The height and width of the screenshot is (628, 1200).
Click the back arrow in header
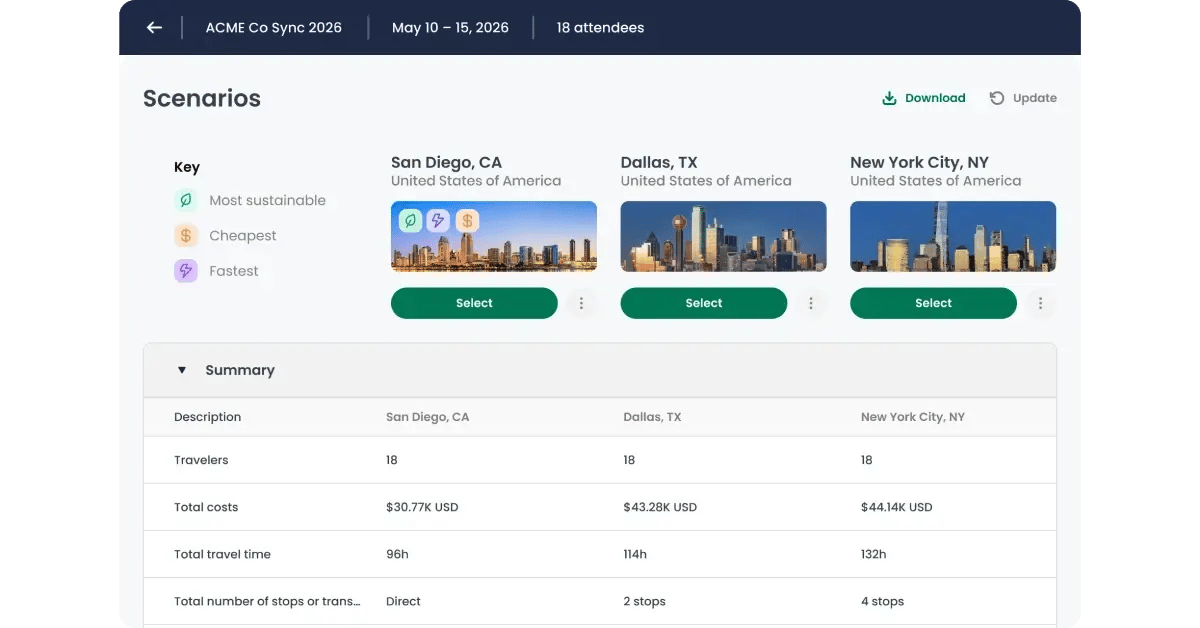[x=154, y=28]
